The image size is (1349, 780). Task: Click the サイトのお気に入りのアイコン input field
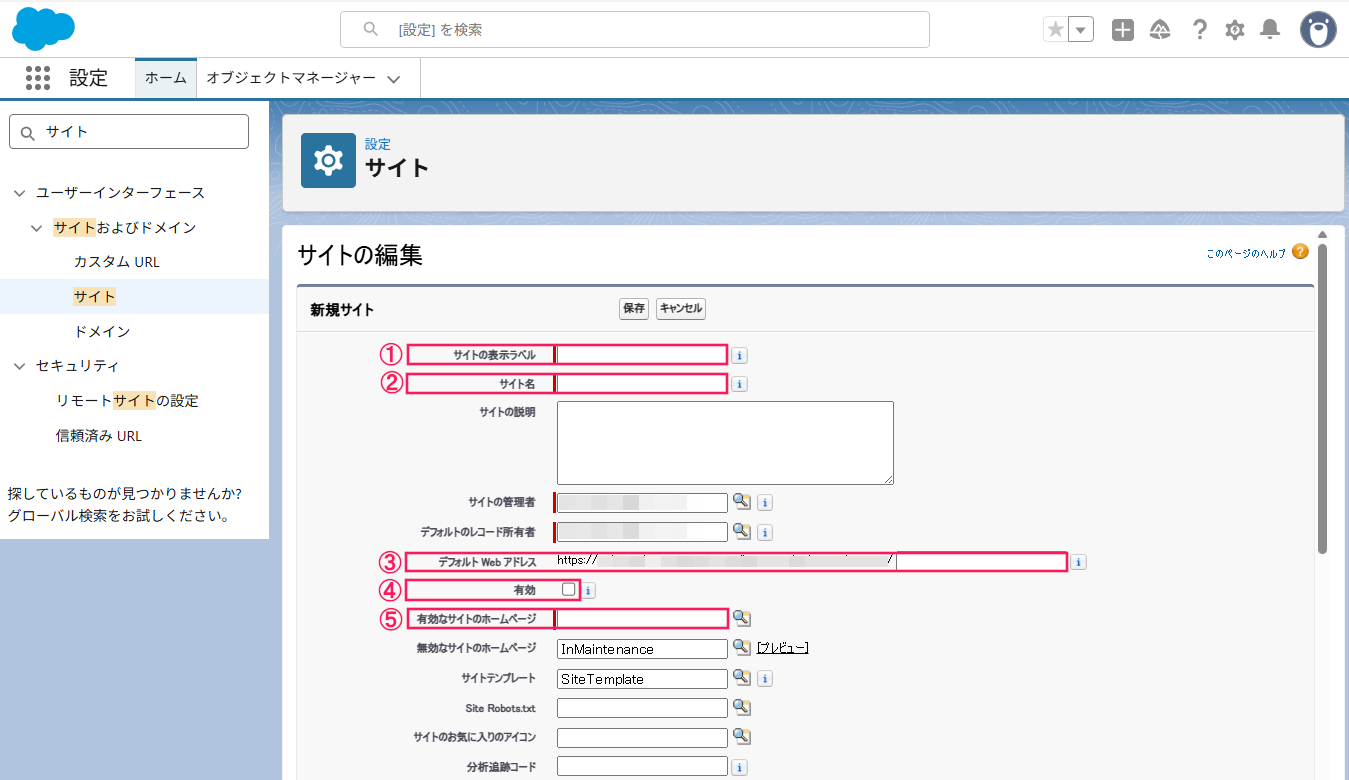click(642, 738)
